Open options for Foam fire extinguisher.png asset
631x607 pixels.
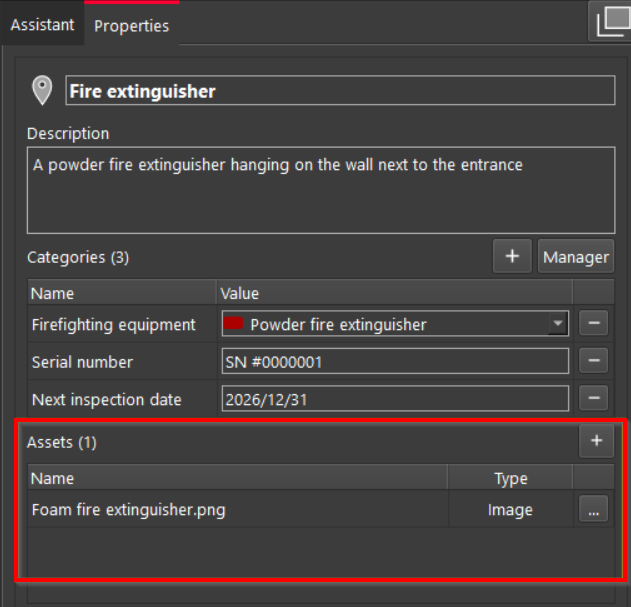(x=593, y=510)
